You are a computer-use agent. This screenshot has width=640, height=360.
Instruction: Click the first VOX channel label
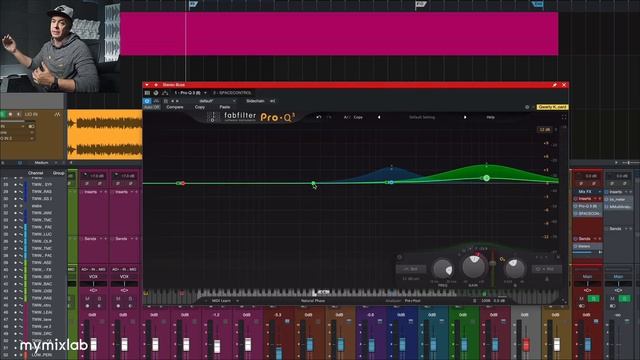93,276
